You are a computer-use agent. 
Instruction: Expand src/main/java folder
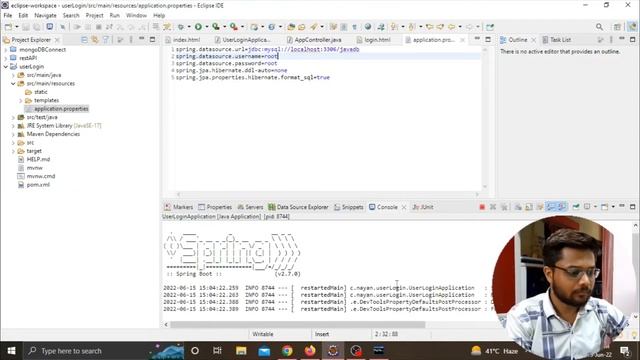pos(13,75)
